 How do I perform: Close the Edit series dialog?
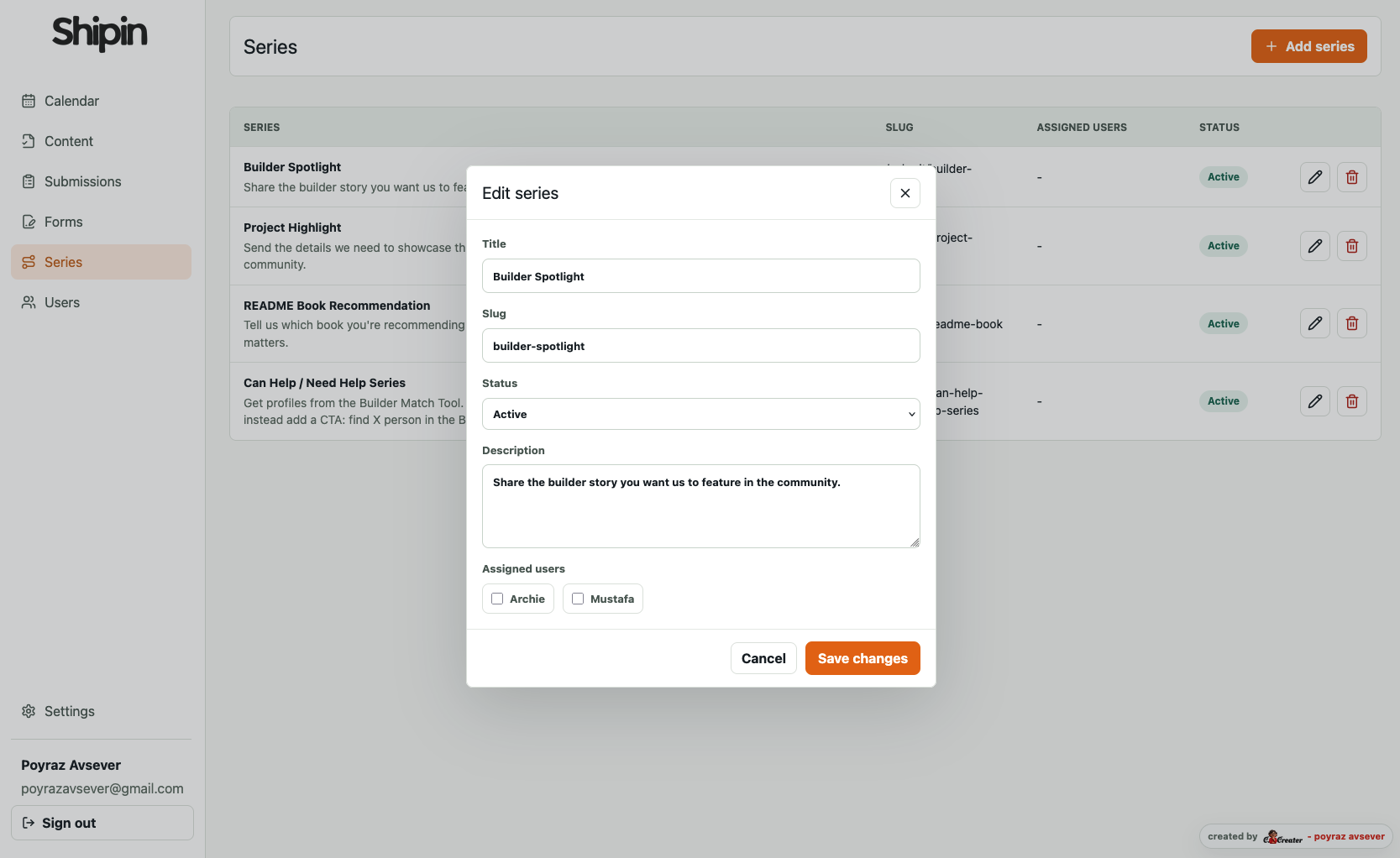point(905,193)
